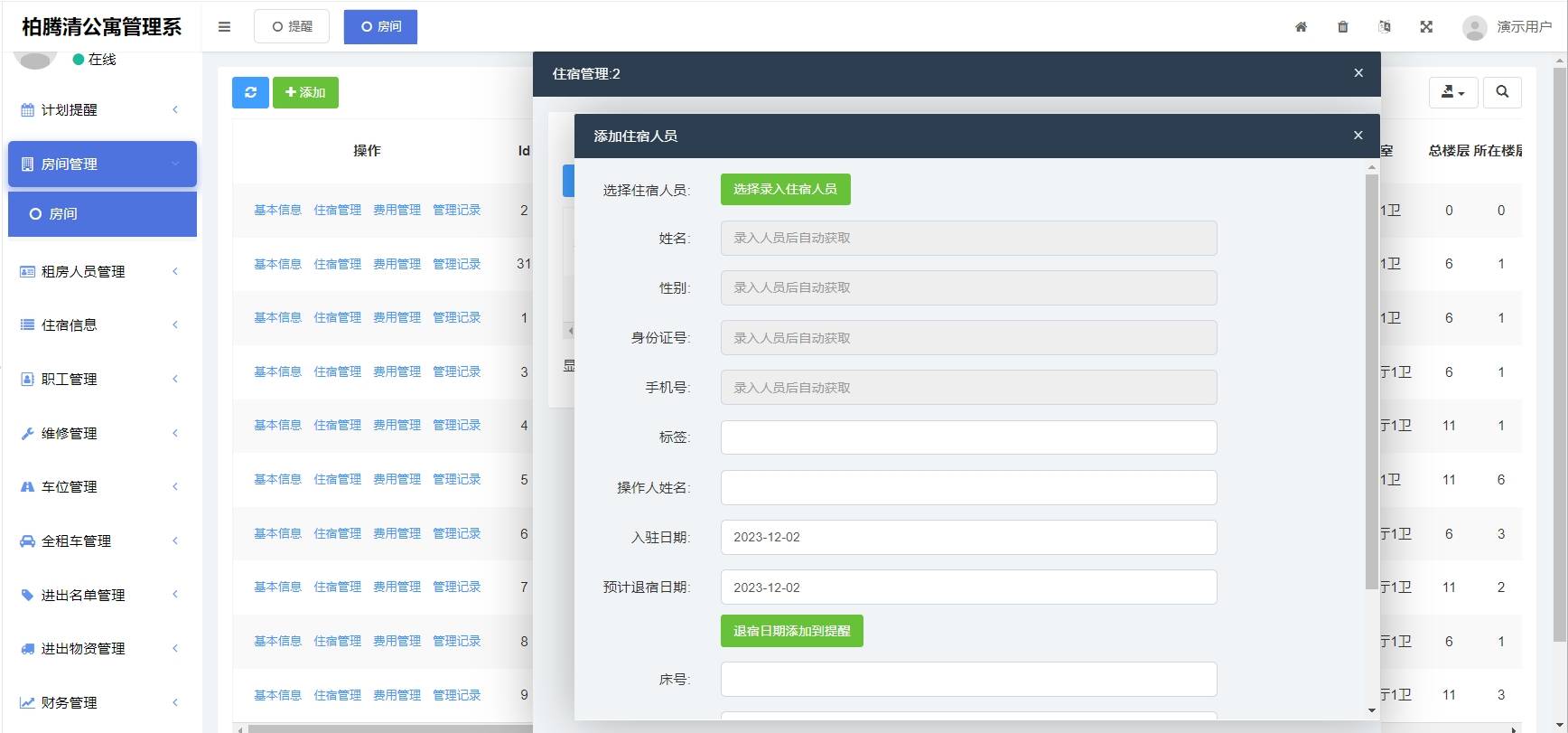The height and width of the screenshot is (733, 1568).
Task: Expand the 车位管理 chevron
Action: point(175,486)
